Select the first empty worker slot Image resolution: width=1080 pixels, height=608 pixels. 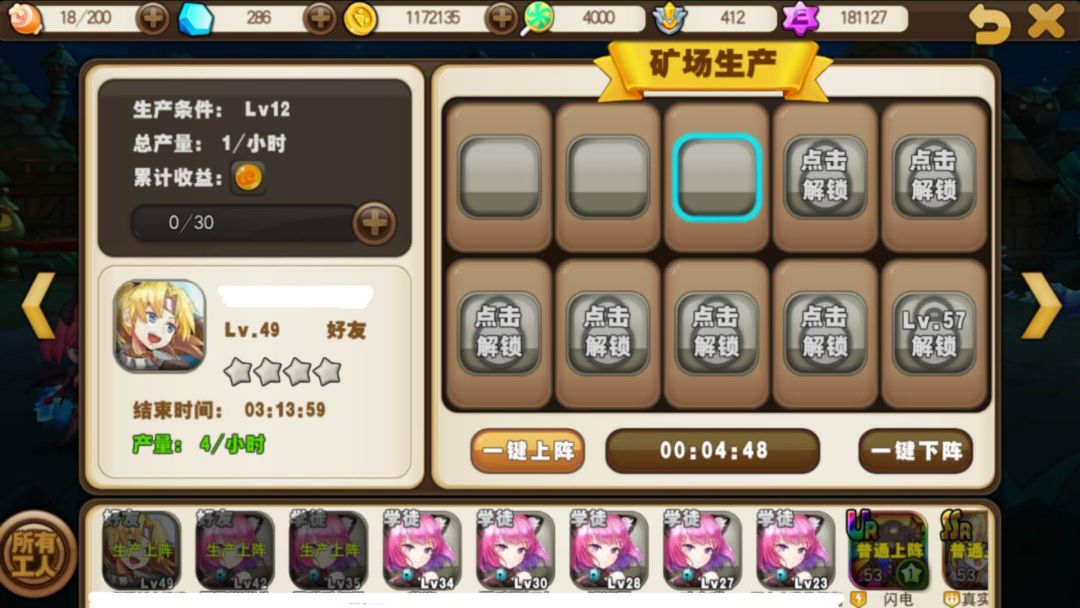[499, 178]
